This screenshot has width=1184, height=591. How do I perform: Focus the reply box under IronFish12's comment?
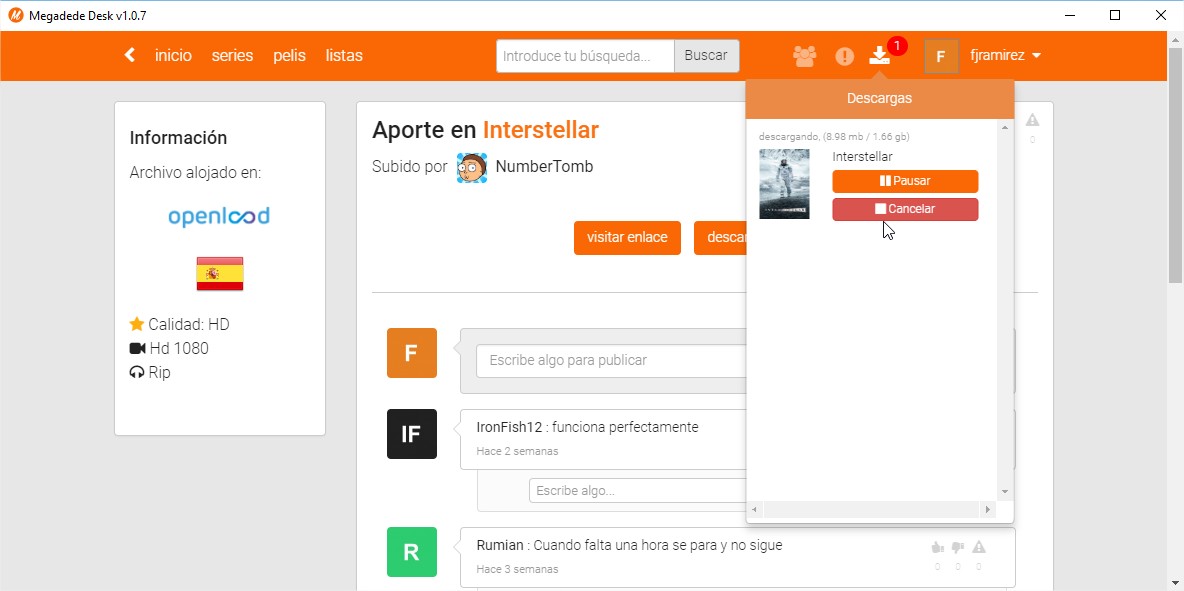click(639, 491)
